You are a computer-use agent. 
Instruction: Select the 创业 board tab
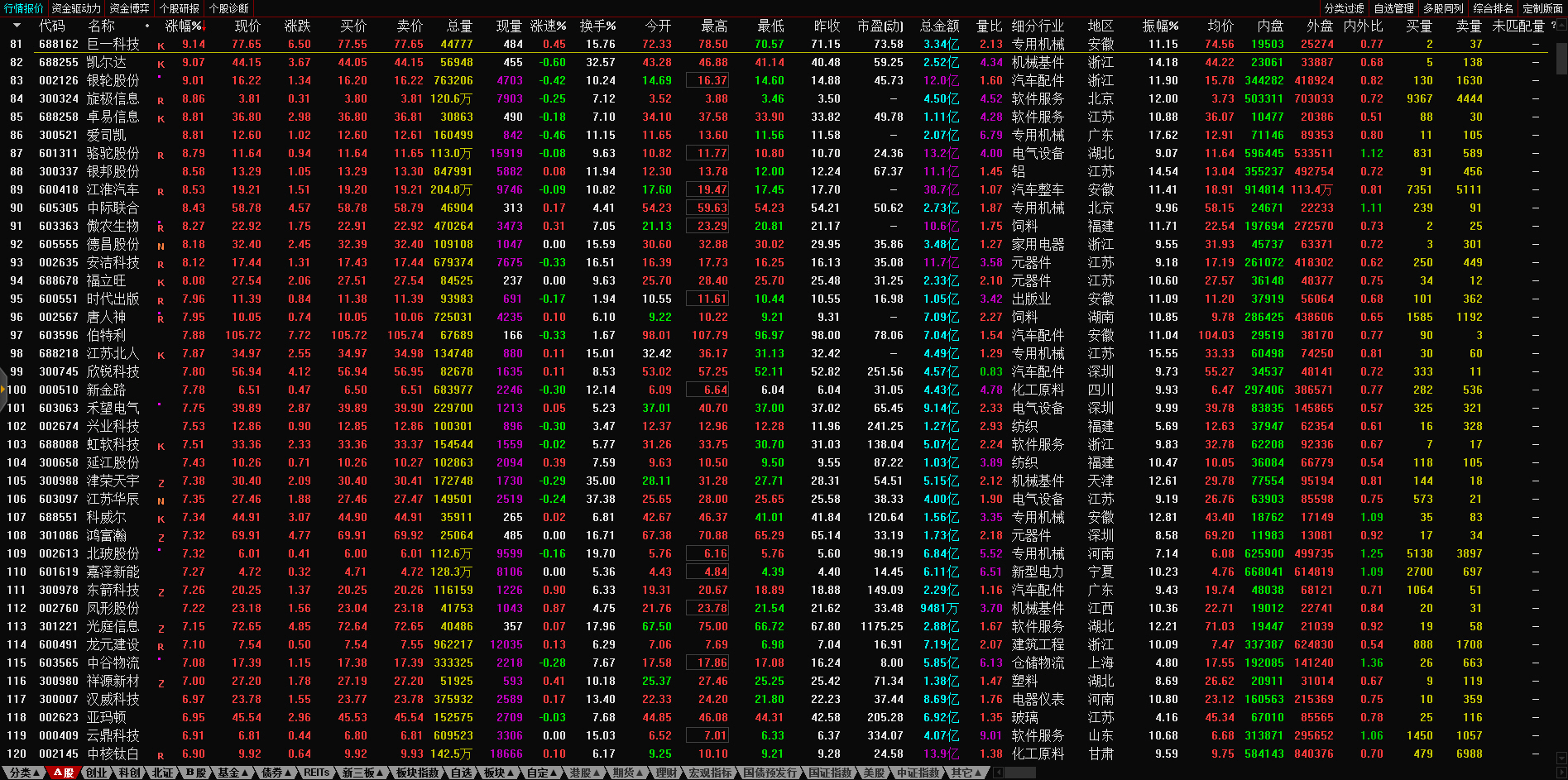click(98, 773)
